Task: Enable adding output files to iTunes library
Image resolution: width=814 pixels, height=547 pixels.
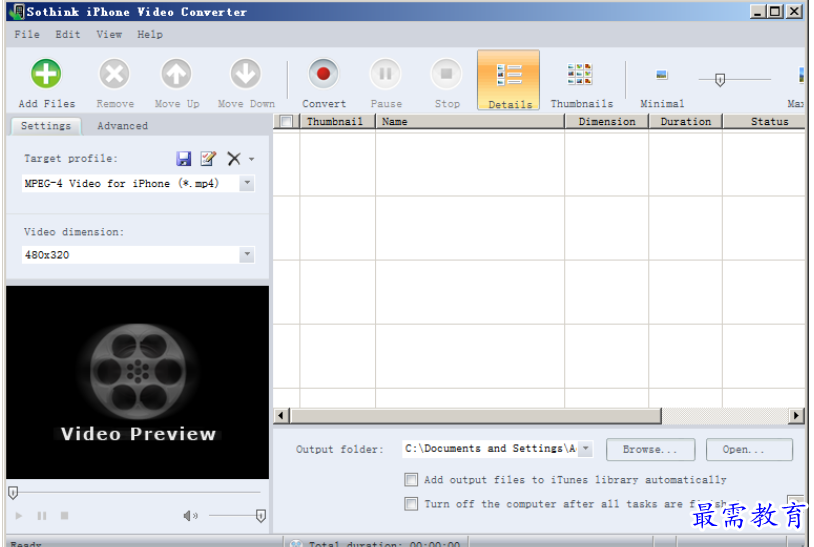Action: 411,480
